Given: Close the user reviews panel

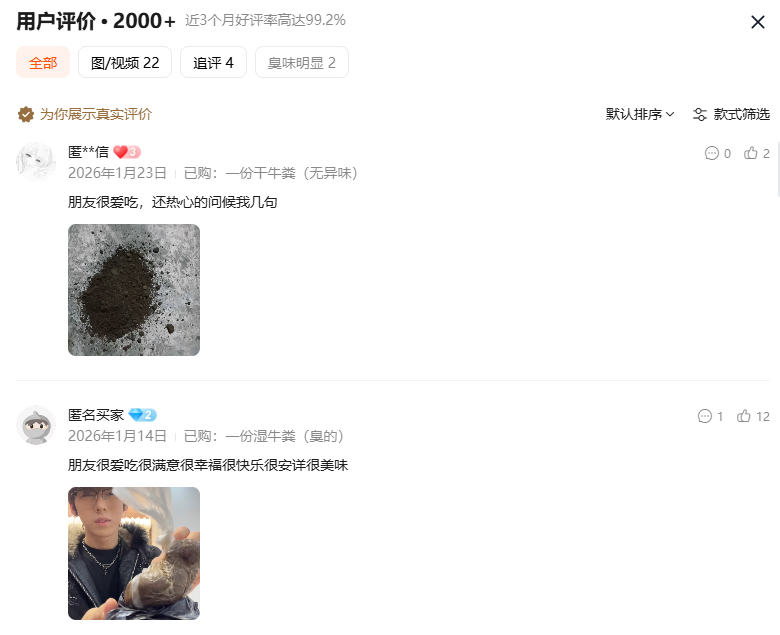Looking at the screenshot, I should point(757,22).
